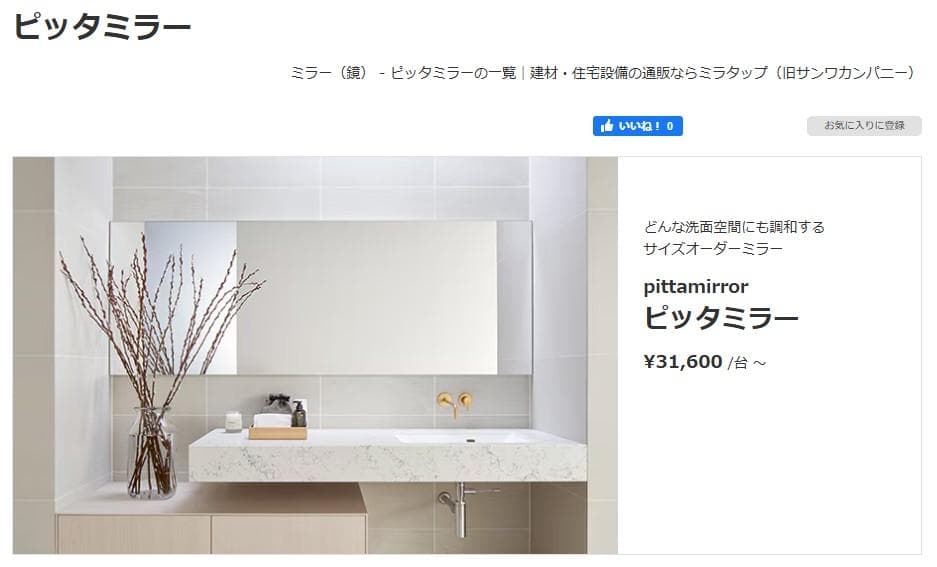
Task: Click the gold wall-mounted faucet in the photo
Action: click(454, 404)
